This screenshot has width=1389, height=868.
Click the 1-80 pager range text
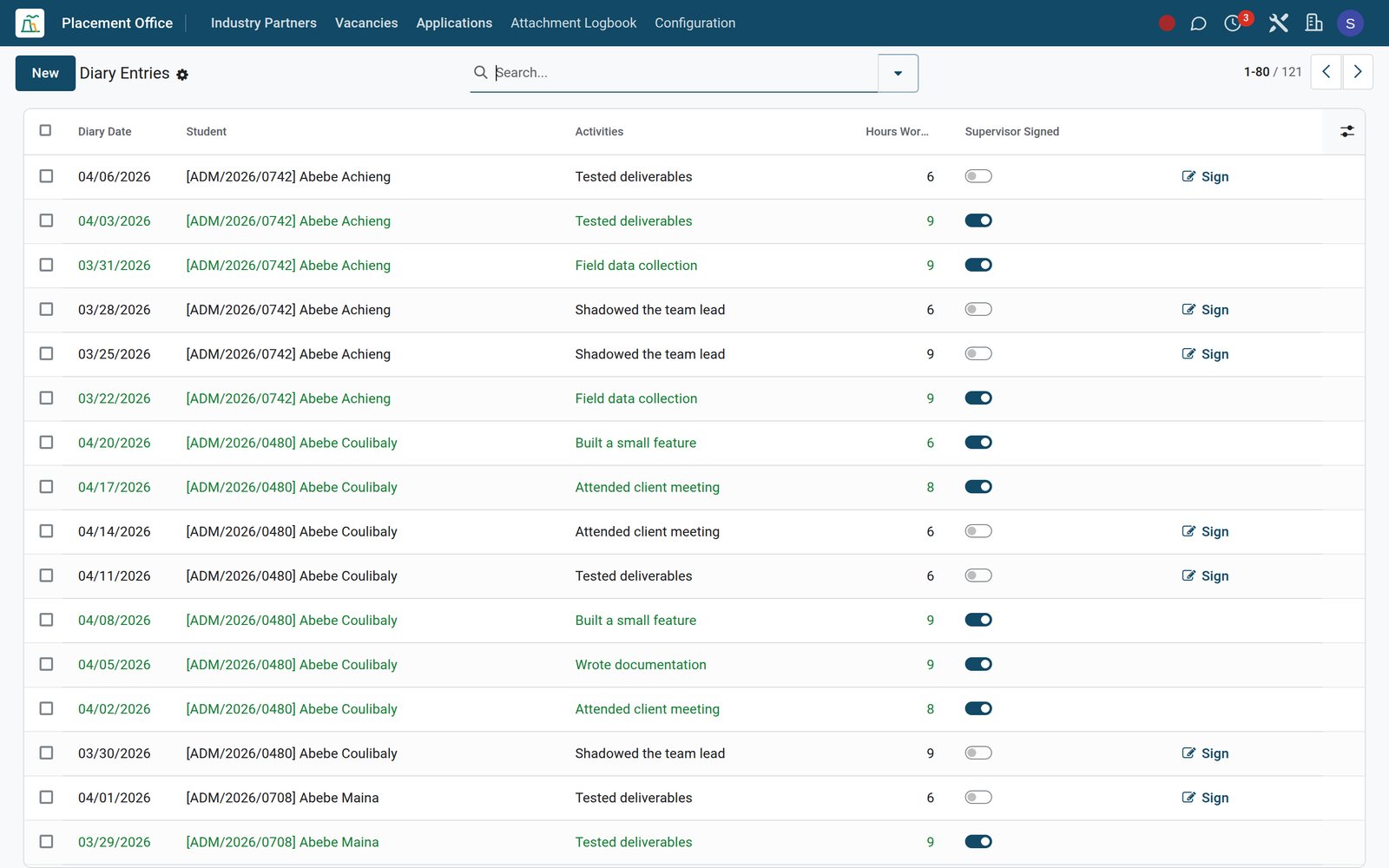(1256, 72)
